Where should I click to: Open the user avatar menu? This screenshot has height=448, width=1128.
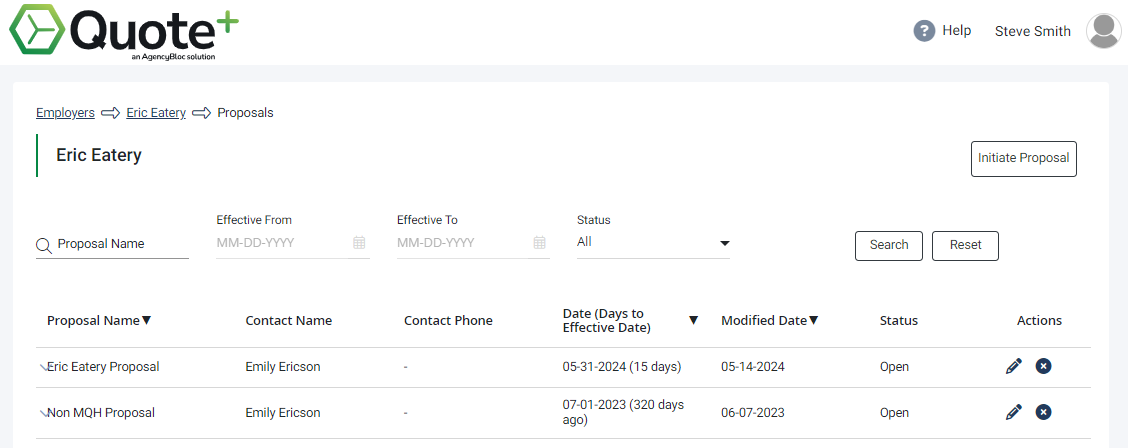click(1104, 31)
